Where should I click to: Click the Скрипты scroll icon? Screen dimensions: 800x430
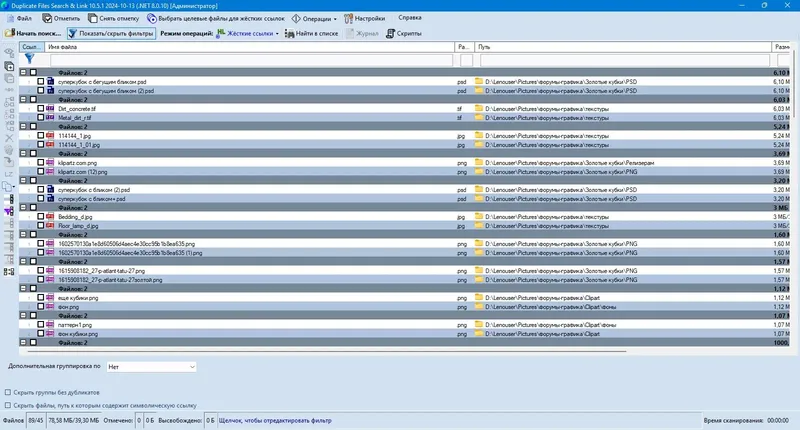tap(390, 34)
